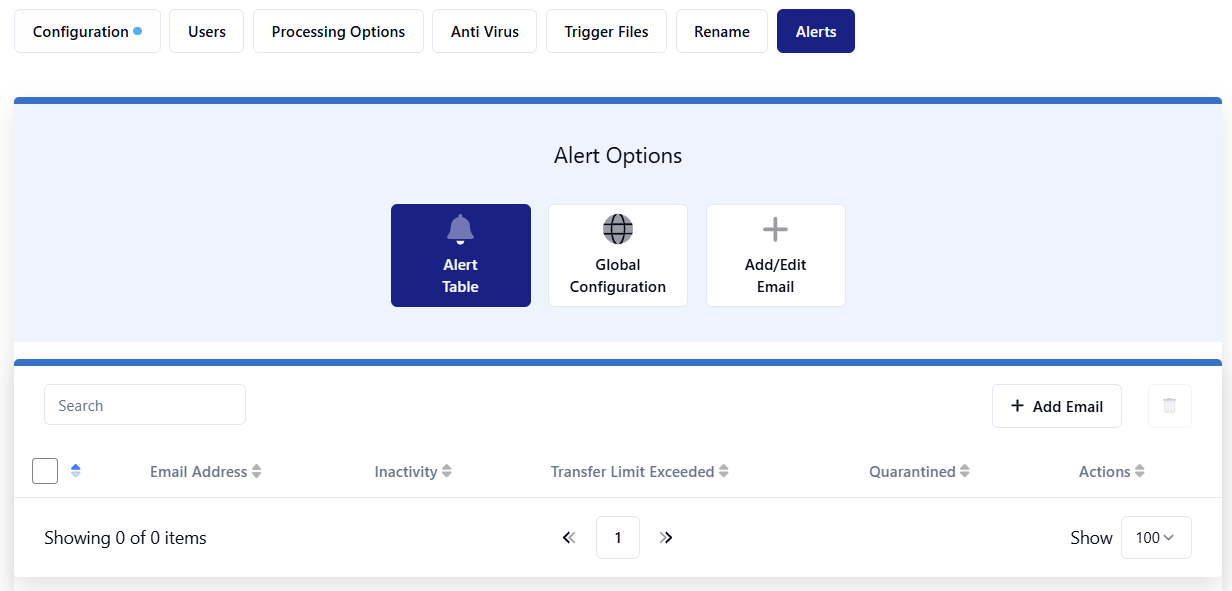Select the Trigger Files tab

pyautogui.click(x=606, y=32)
